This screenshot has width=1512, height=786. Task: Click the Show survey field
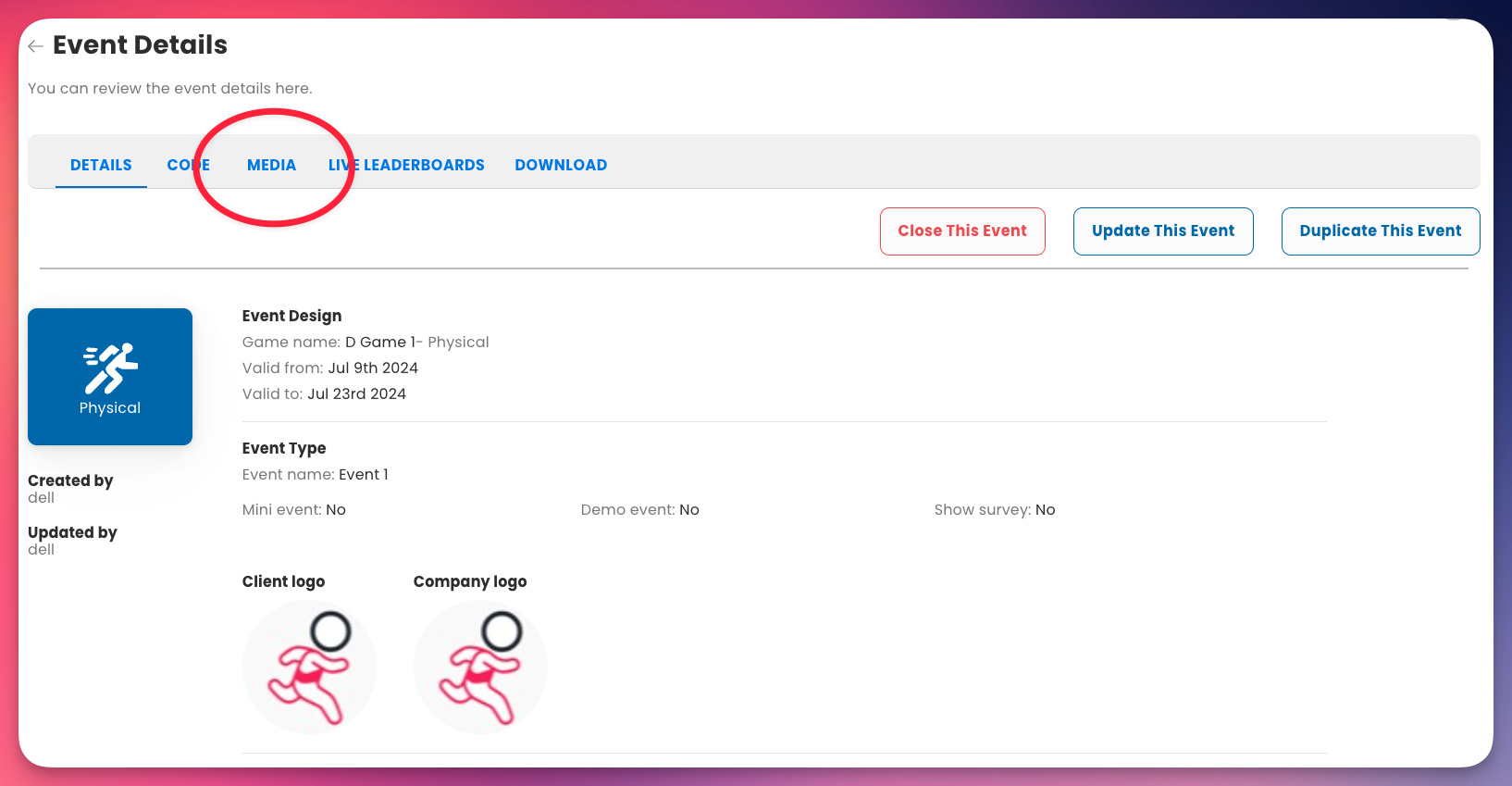pos(994,510)
